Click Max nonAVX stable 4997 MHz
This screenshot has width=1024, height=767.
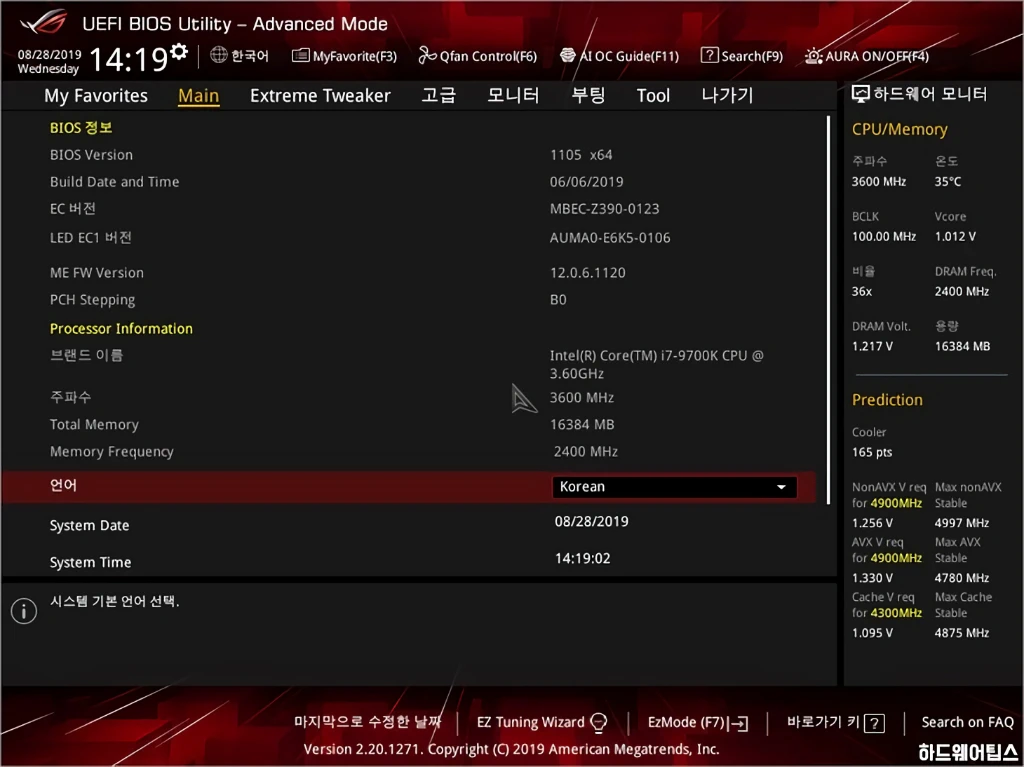tap(961, 523)
